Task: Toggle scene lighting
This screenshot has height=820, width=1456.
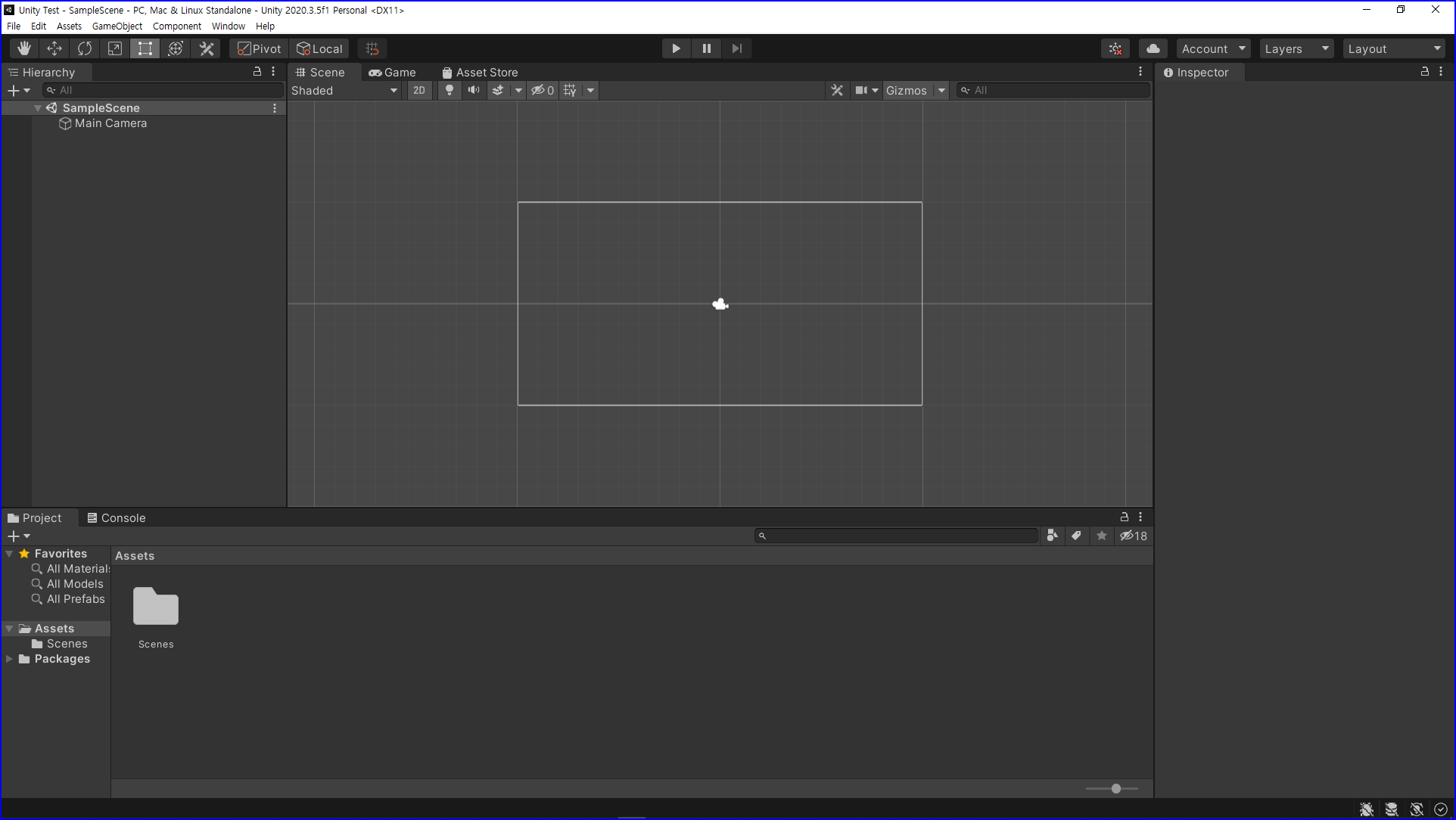Action: pos(450,90)
